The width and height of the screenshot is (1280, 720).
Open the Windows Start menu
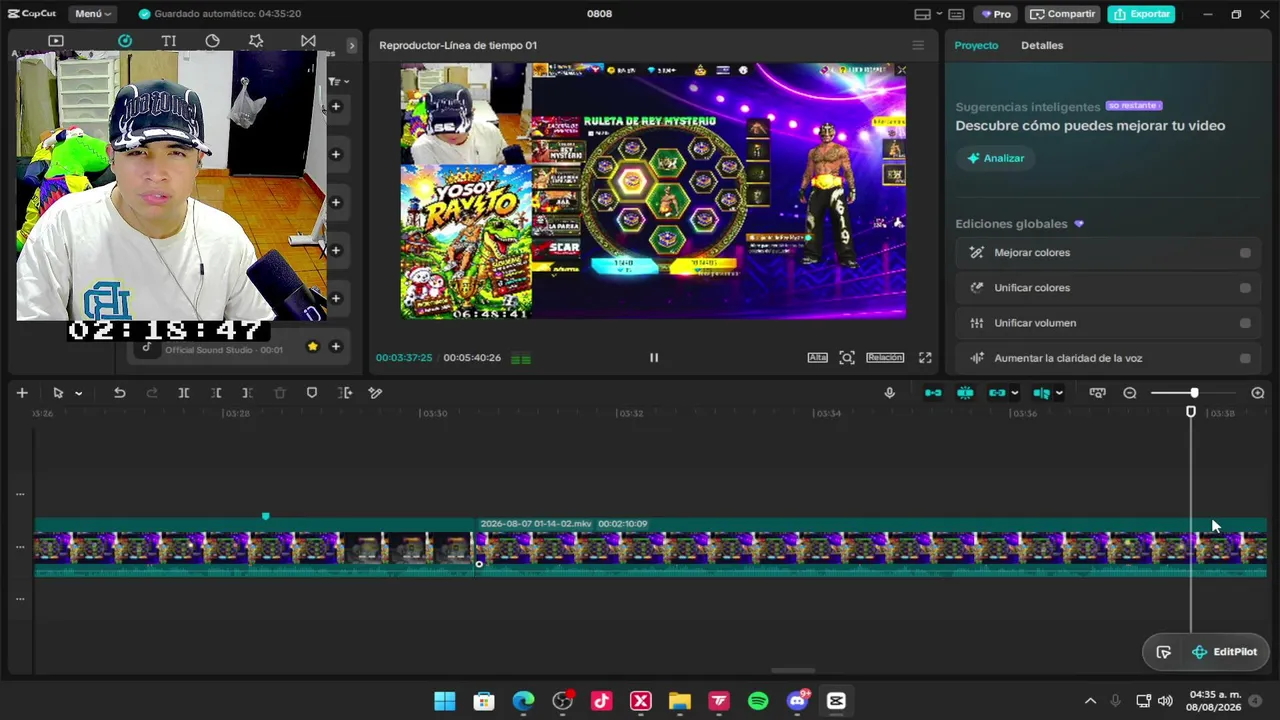[x=445, y=701]
